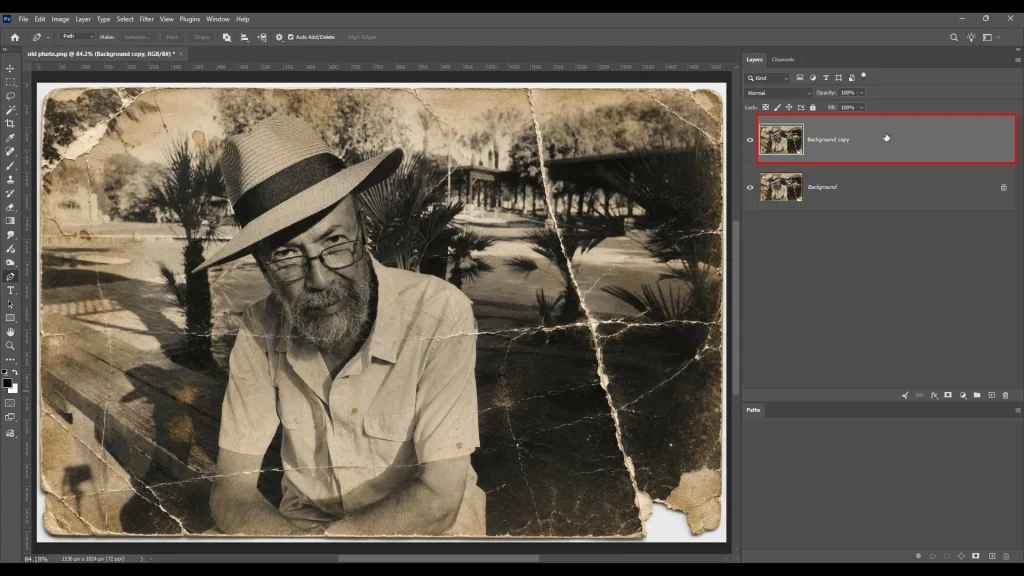Create a new adjustment layer

[963, 395]
